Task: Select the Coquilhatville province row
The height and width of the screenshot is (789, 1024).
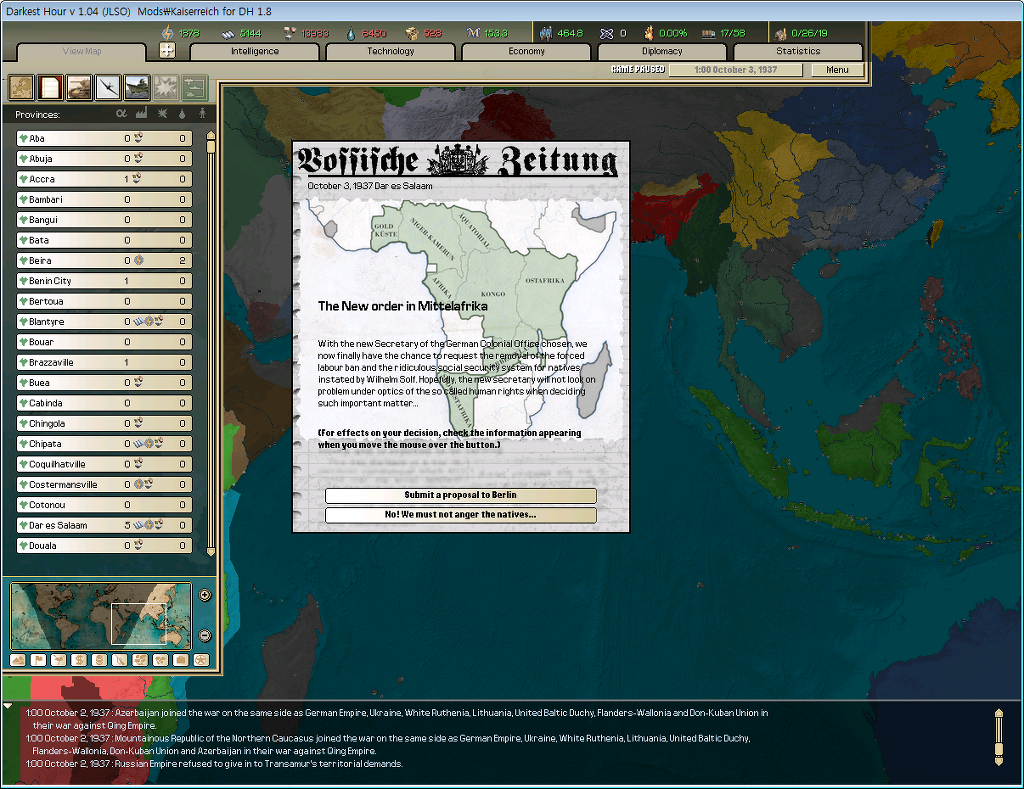Action: click(104, 464)
